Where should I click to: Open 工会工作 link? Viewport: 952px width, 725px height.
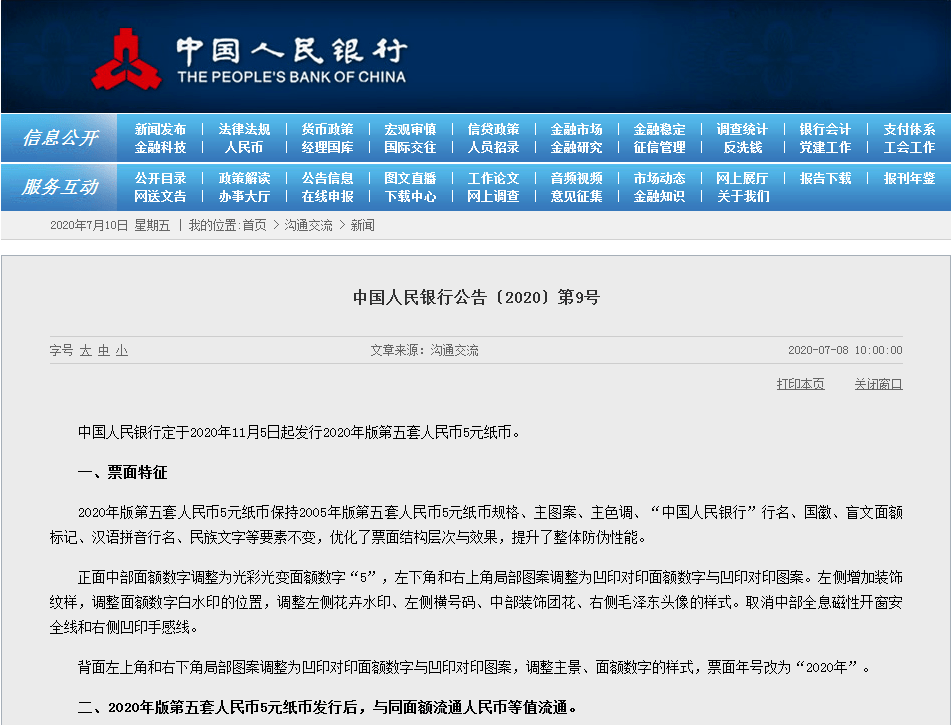(x=909, y=148)
